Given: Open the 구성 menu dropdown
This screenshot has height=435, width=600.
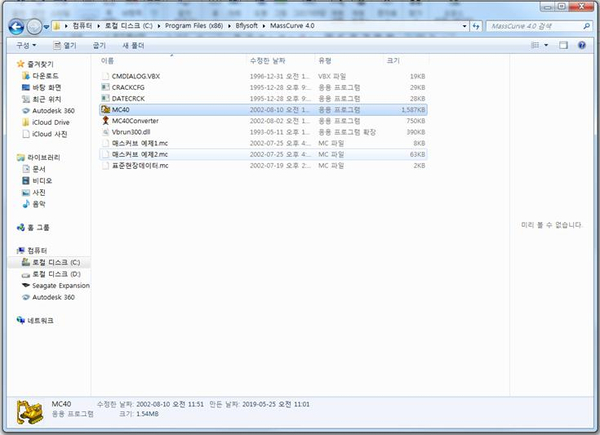Looking at the screenshot, I should 26,45.
